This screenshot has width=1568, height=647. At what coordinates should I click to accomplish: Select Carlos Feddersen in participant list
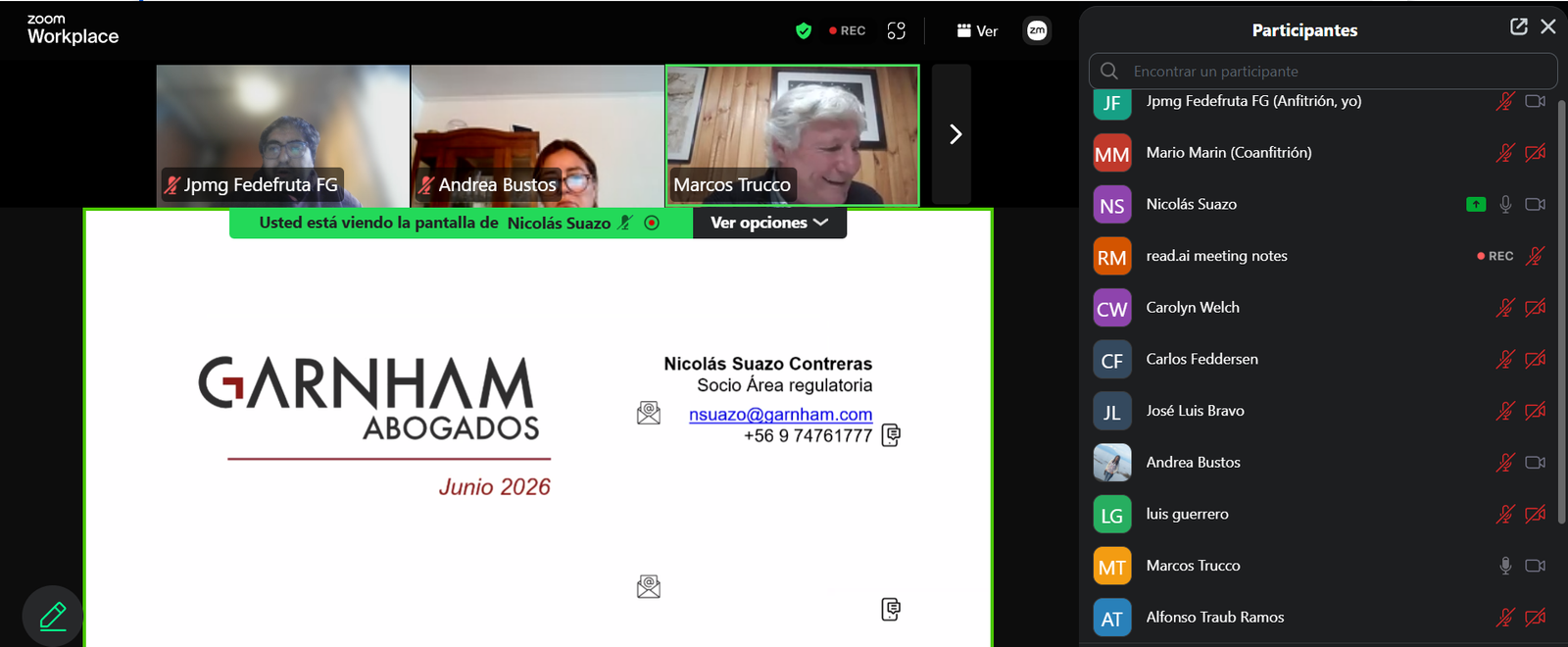[x=1319, y=359]
